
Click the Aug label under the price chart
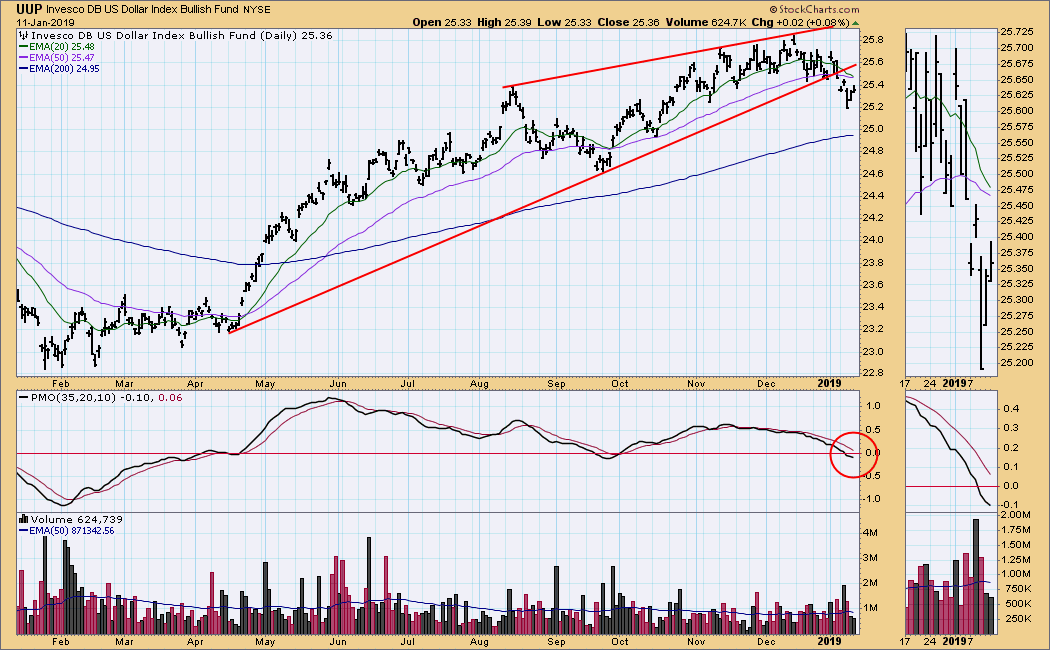point(479,384)
